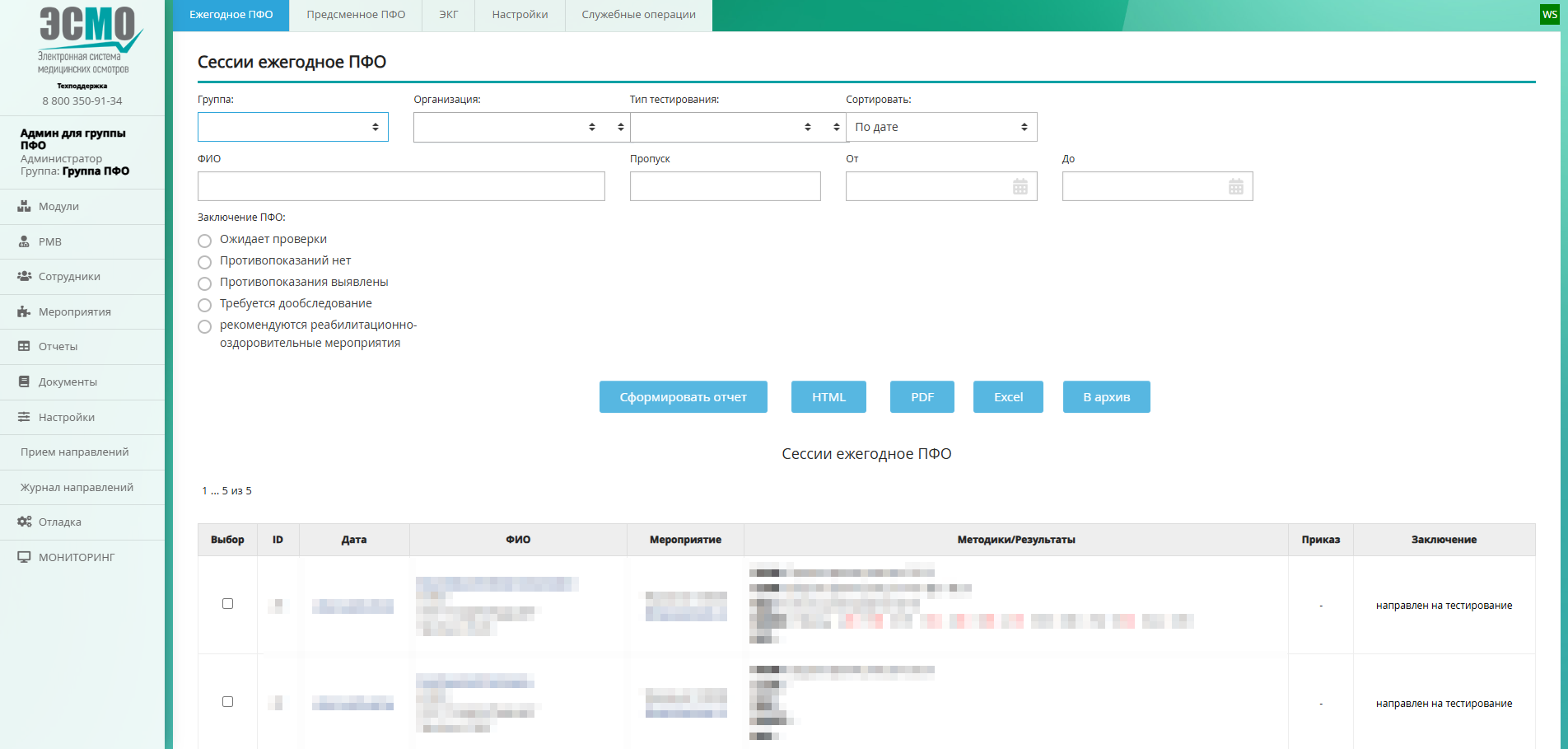Viewport: 1568px width, 749px height.
Task: Click the МОНИТОРИНГ monitor icon
Action: [24, 557]
